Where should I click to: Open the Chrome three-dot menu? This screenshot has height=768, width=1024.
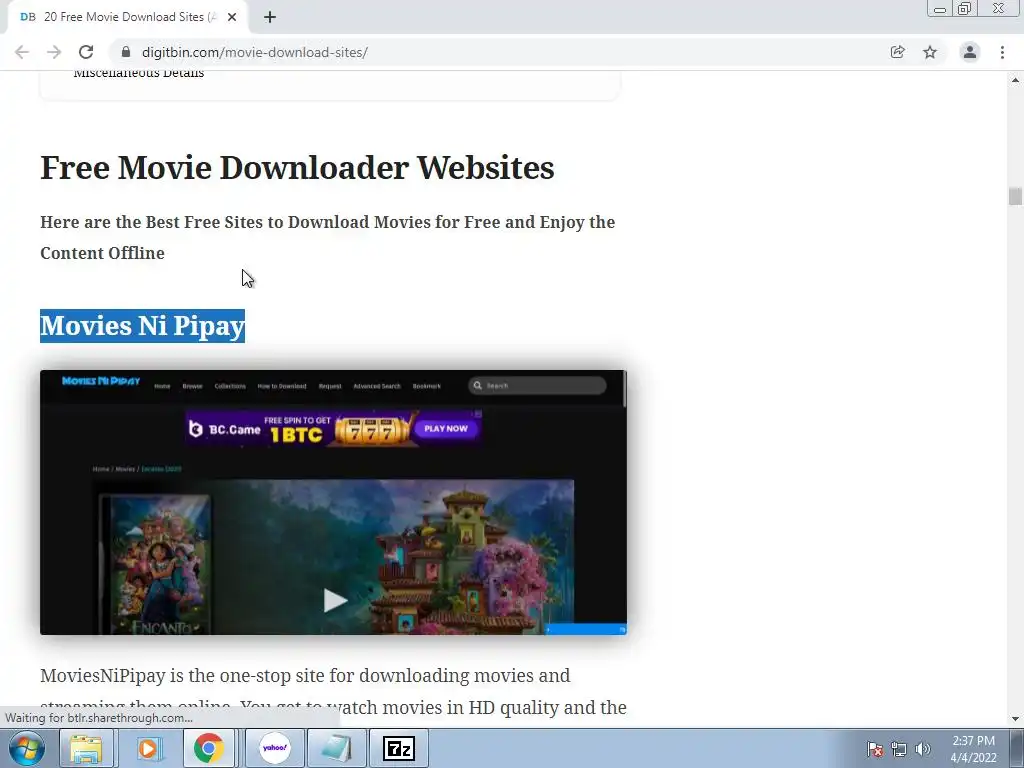coord(1002,52)
